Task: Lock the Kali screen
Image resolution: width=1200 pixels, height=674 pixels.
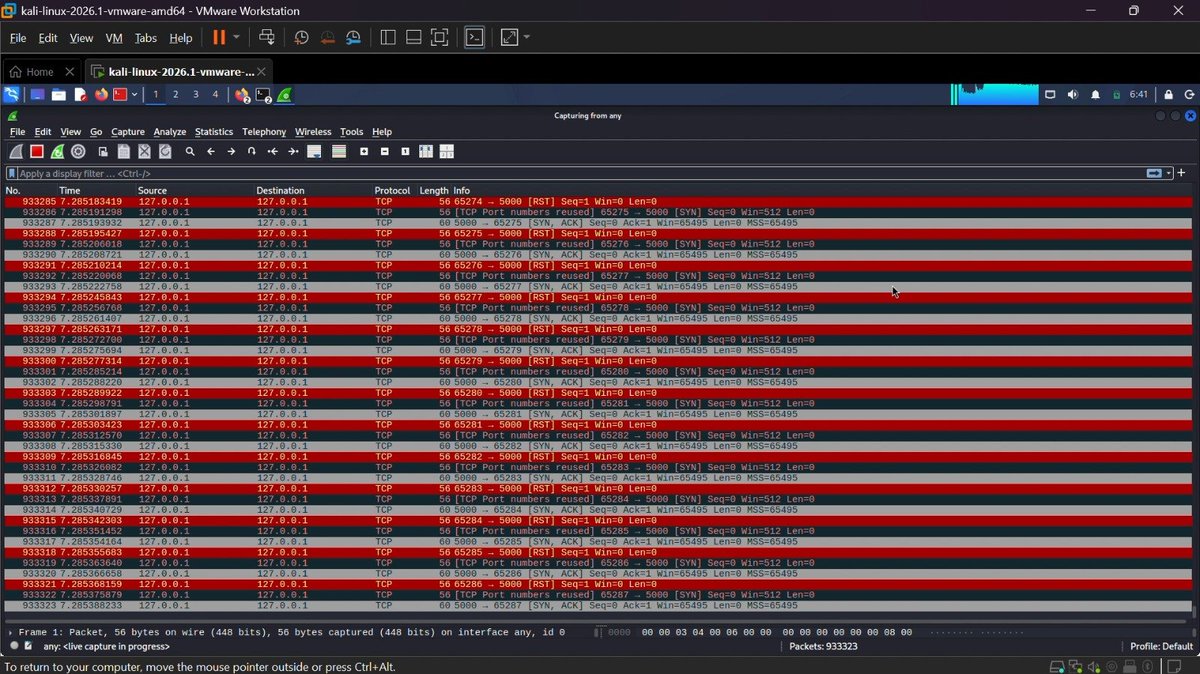Action: pos(1168,95)
